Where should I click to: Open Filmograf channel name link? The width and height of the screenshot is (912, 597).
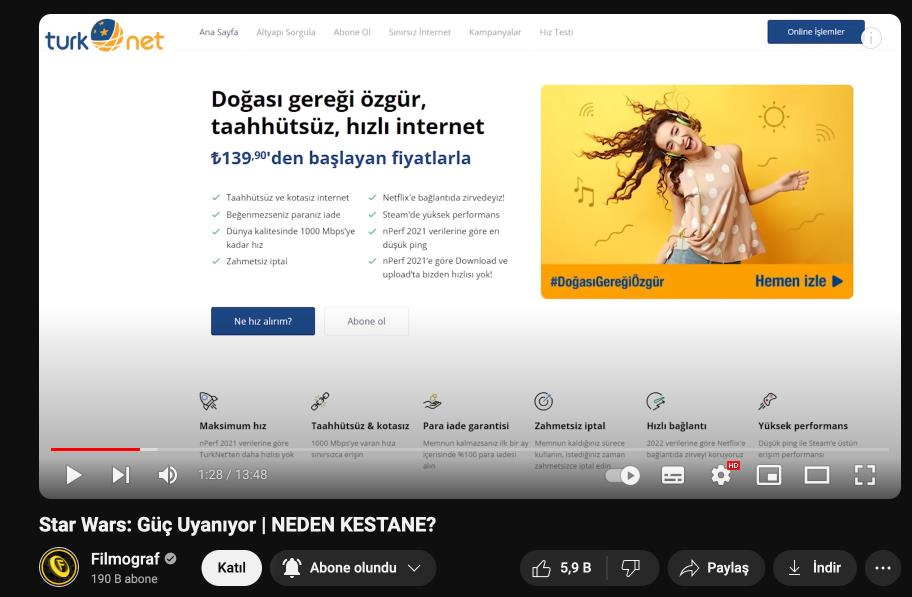pyautogui.click(x=125, y=559)
